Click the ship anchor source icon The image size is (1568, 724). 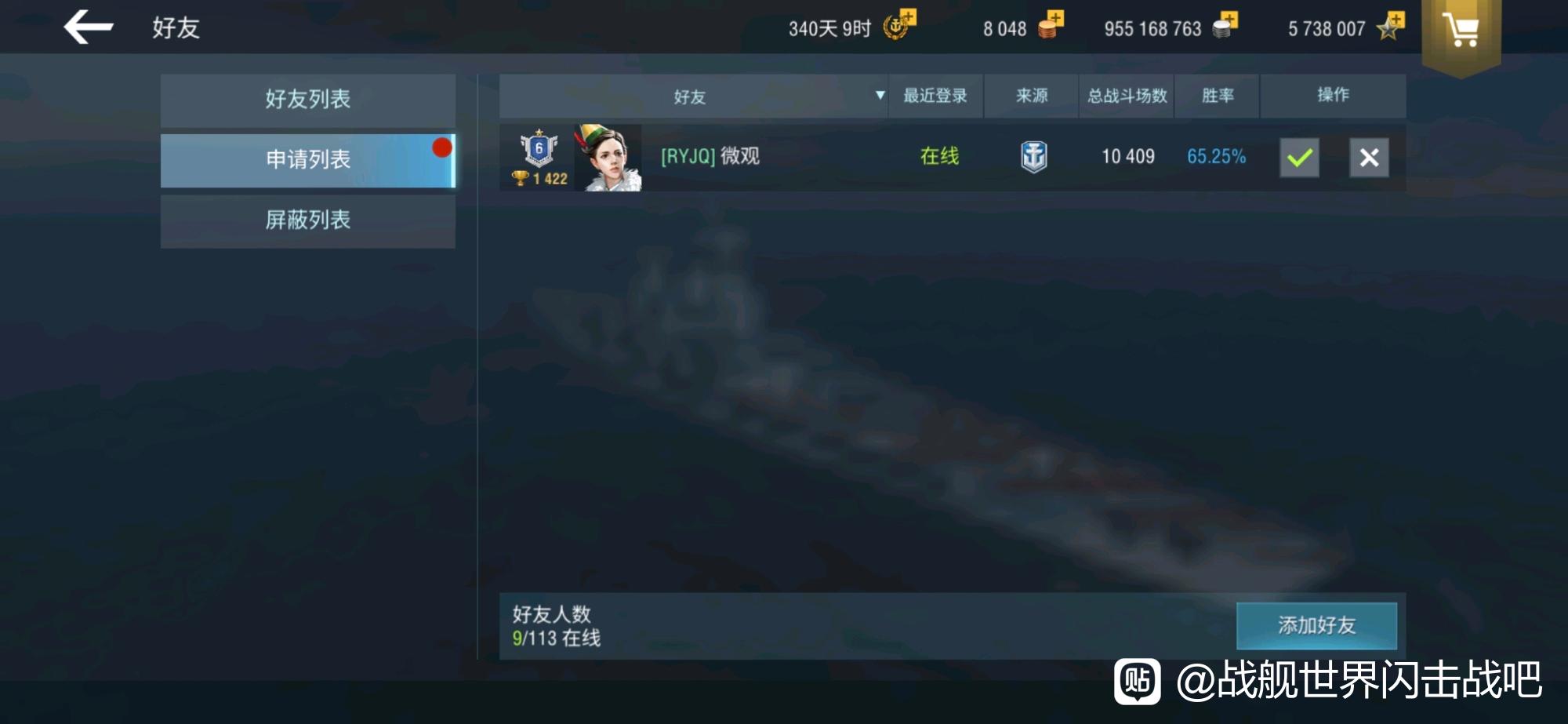point(1033,157)
